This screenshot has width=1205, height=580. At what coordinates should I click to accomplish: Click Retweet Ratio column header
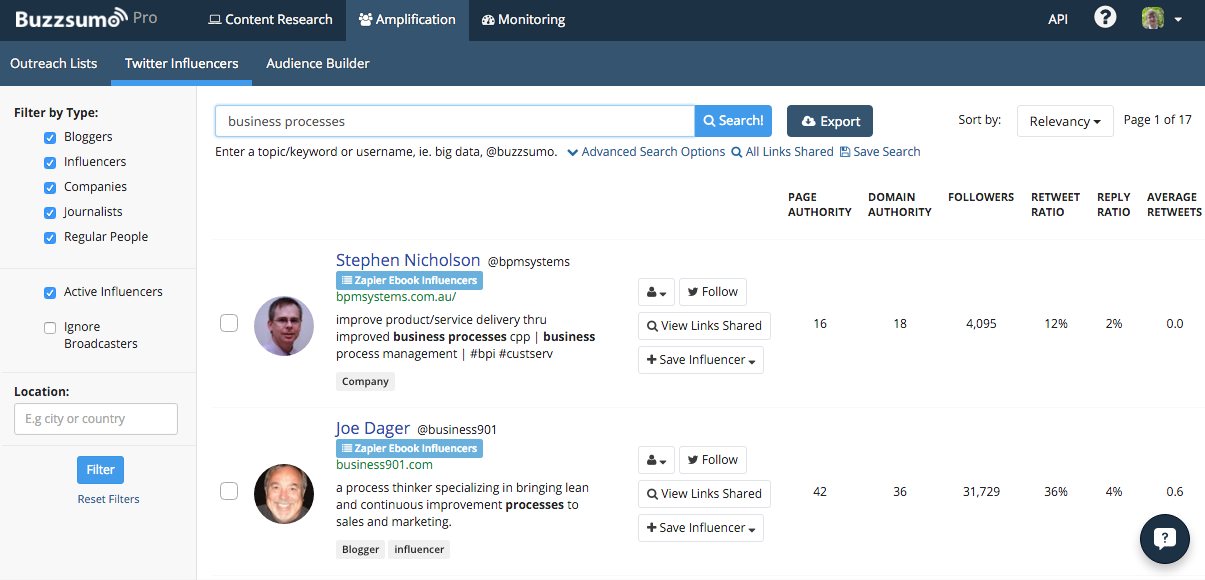coord(1055,204)
